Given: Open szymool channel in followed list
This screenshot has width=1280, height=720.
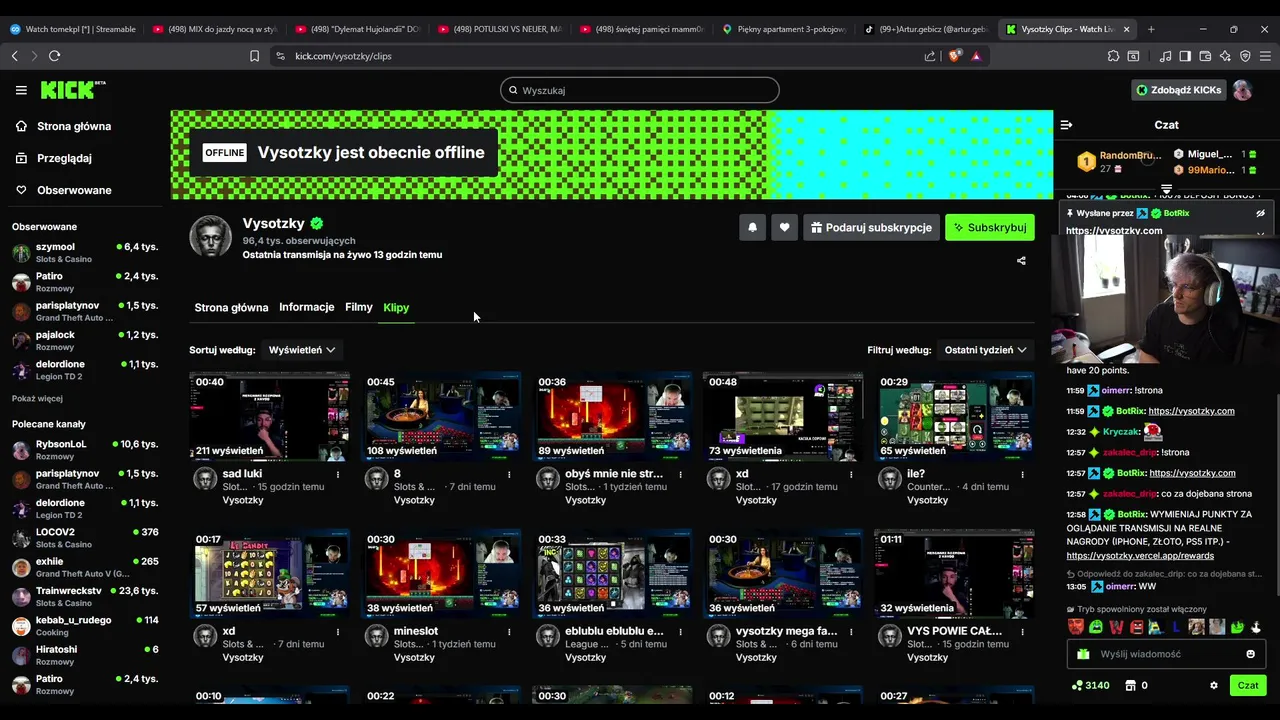Looking at the screenshot, I should (x=85, y=252).
